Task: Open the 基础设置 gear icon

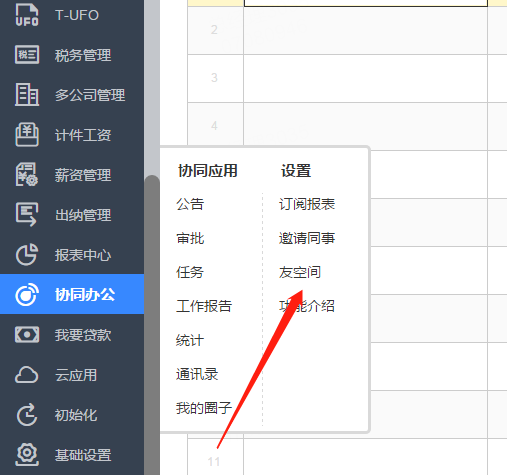Action: (x=27, y=454)
